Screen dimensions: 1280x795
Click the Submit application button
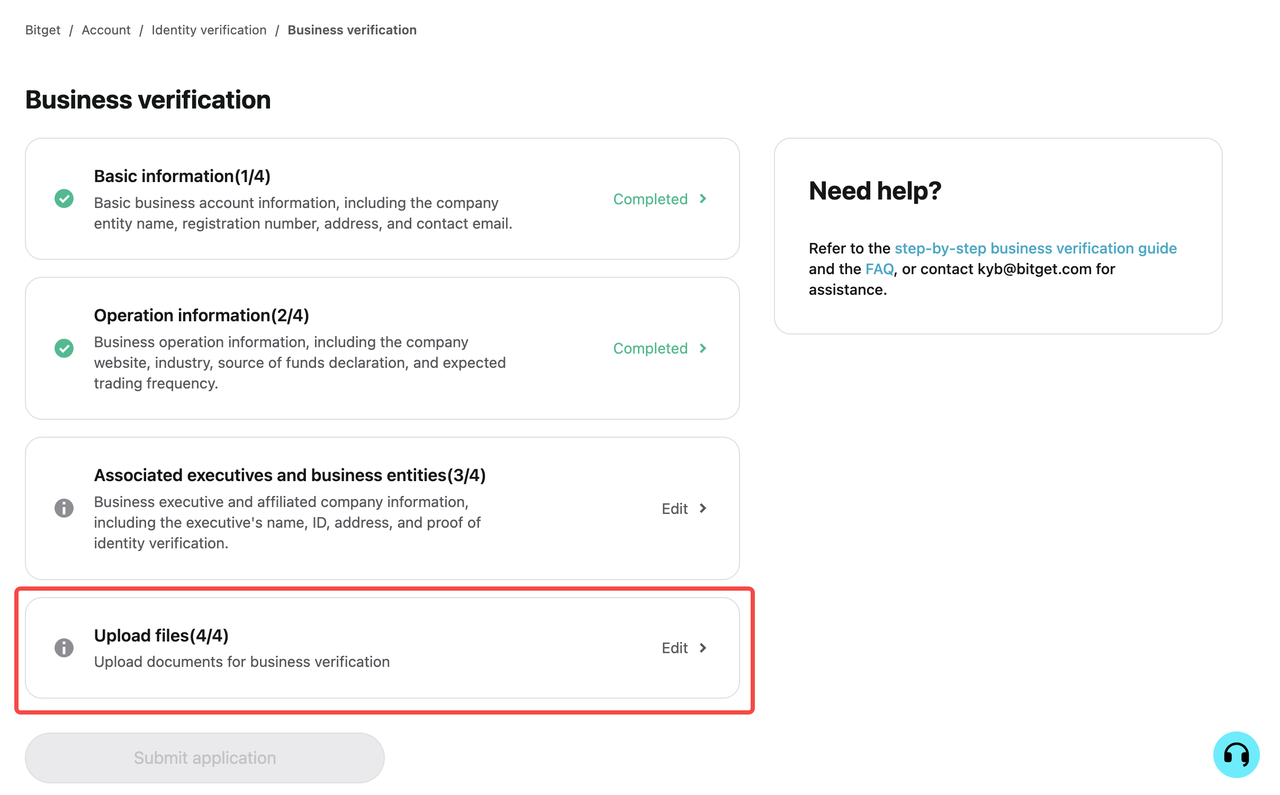205,758
